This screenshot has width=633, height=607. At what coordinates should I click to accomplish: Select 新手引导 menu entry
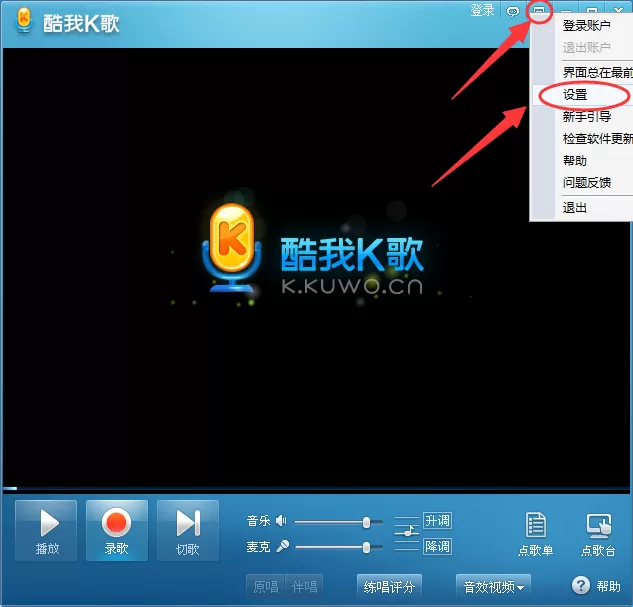[x=582, y=117]
